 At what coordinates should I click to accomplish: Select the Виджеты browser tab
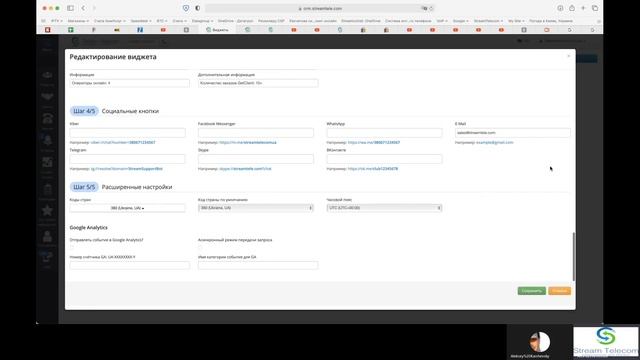[x=218, y=30]
